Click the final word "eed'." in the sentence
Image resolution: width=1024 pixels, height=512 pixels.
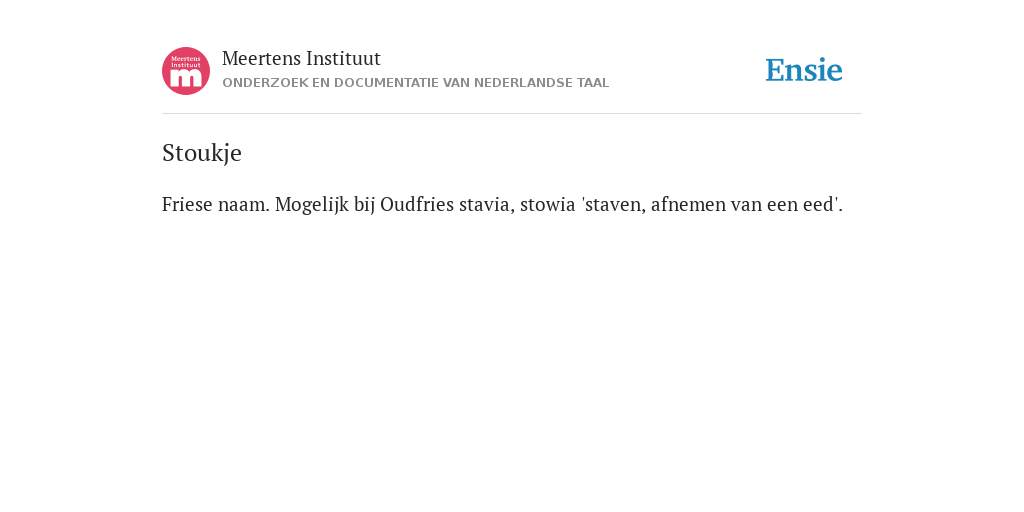(x=823, y=204)
